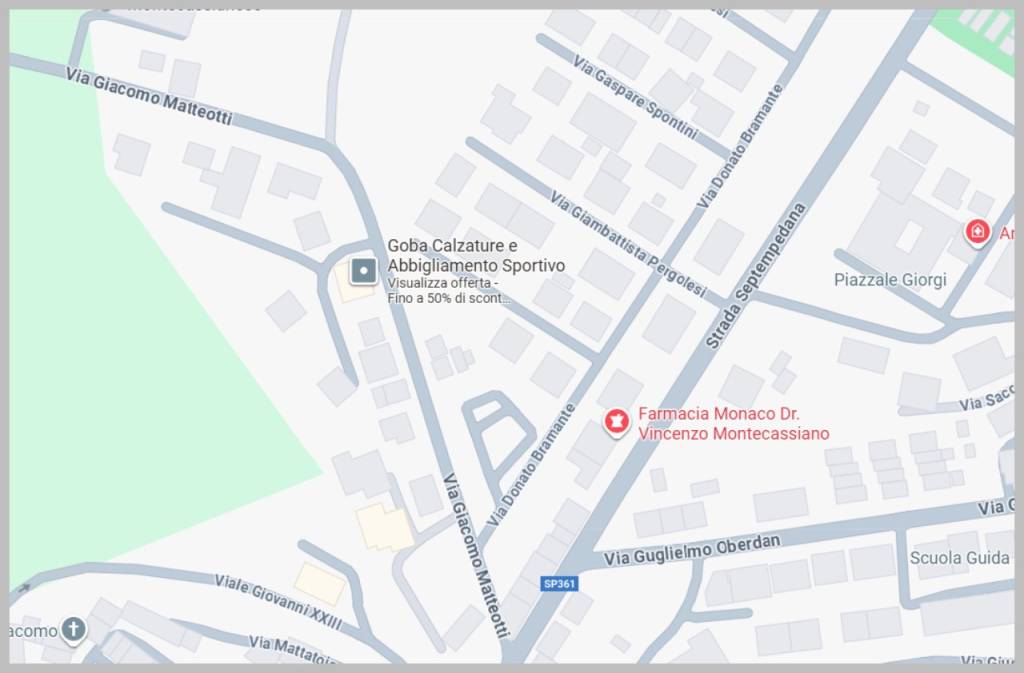This screenshot has width=1024, height=673.
Task: Select the yellow building below Goba Calzature
Action: click(384, 527)
